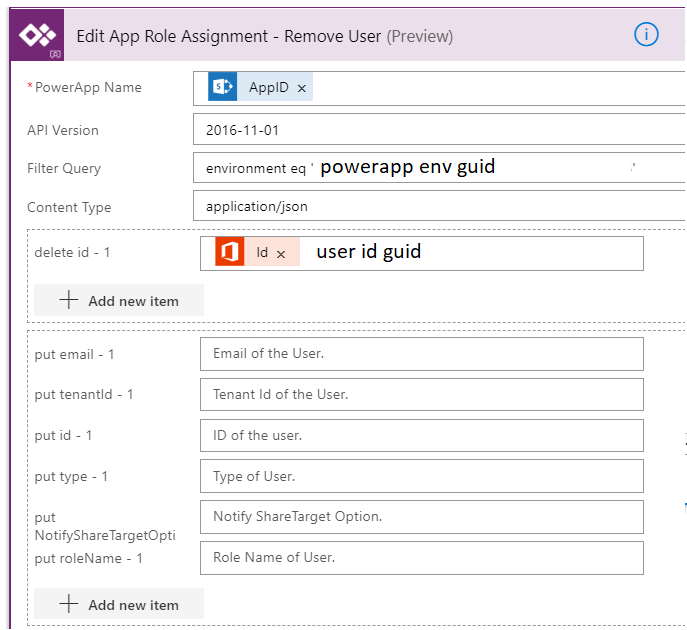Click the delete id field beside the Id token
This screenshot has height=630, width=687.
point(530,253)
